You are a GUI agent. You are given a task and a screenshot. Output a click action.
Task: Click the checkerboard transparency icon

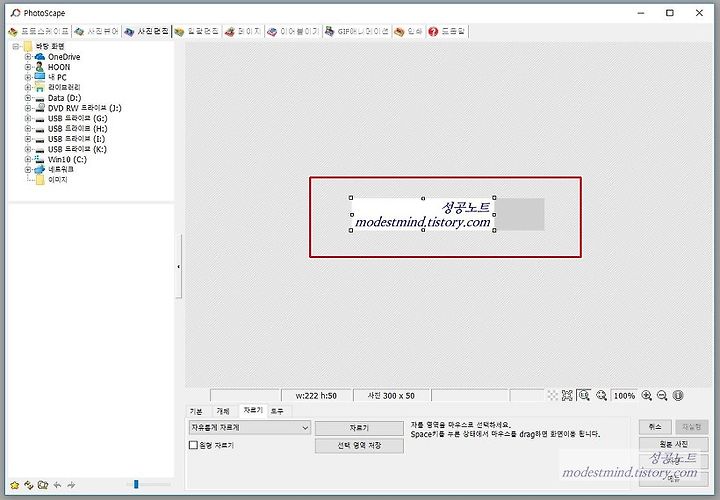(552, 395)
